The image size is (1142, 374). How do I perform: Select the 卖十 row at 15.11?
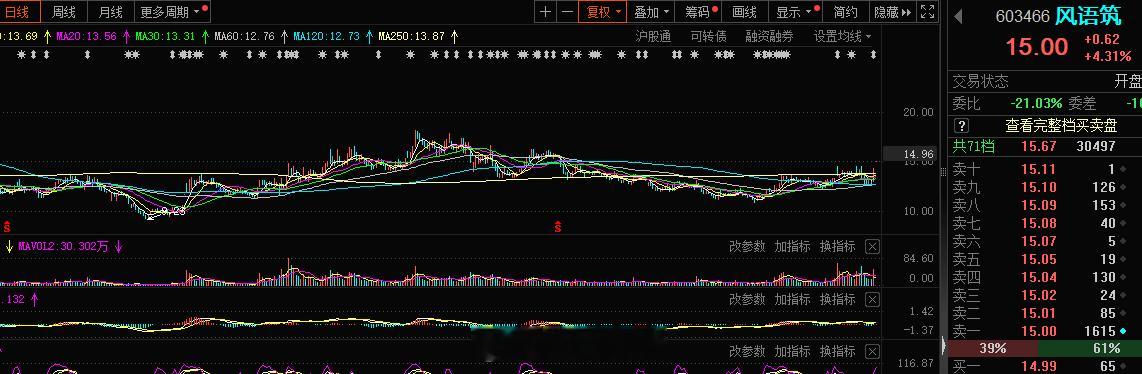pos(1046,170)
